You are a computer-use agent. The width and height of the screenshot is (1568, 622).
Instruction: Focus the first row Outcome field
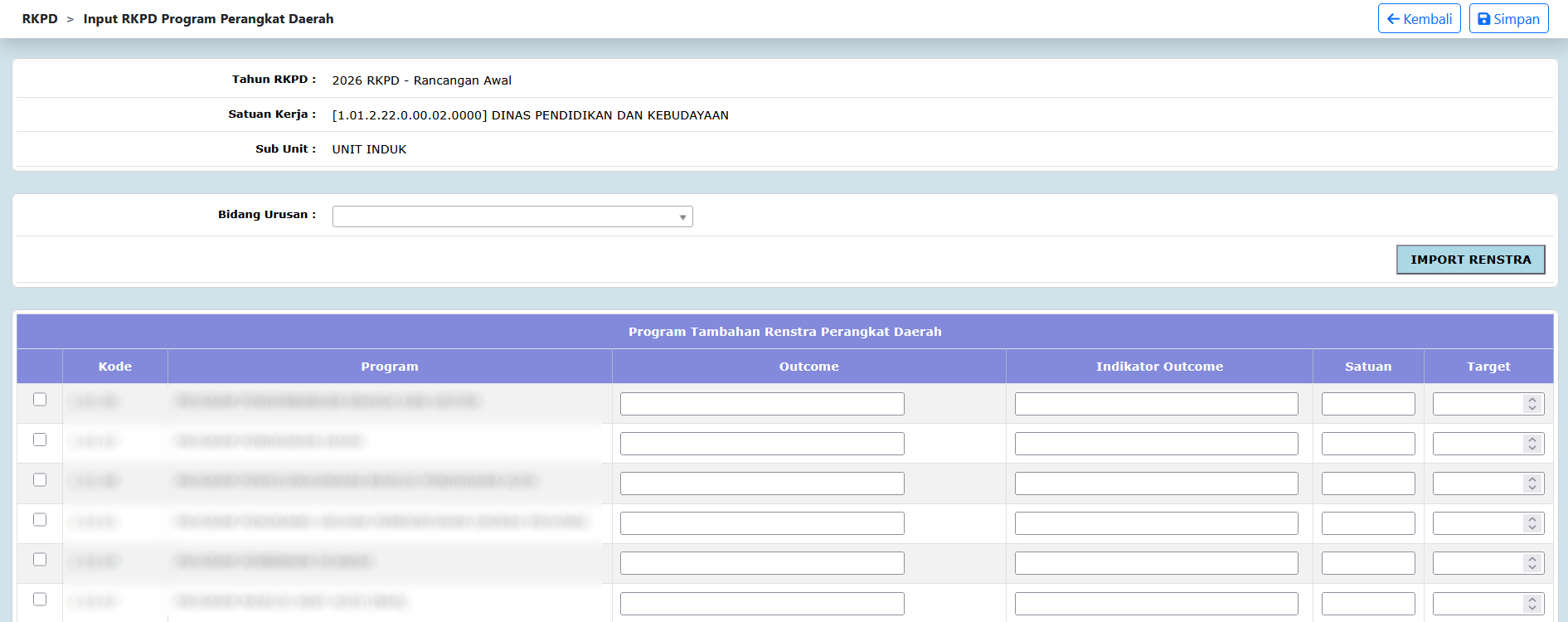tap(762, 404)
